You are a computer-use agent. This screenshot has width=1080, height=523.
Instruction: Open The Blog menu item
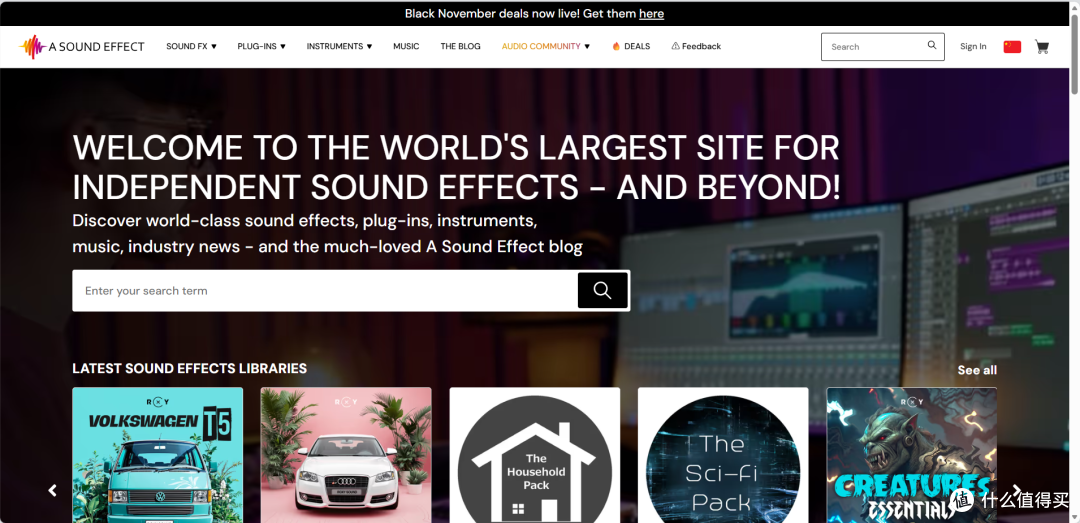(461, 46)
